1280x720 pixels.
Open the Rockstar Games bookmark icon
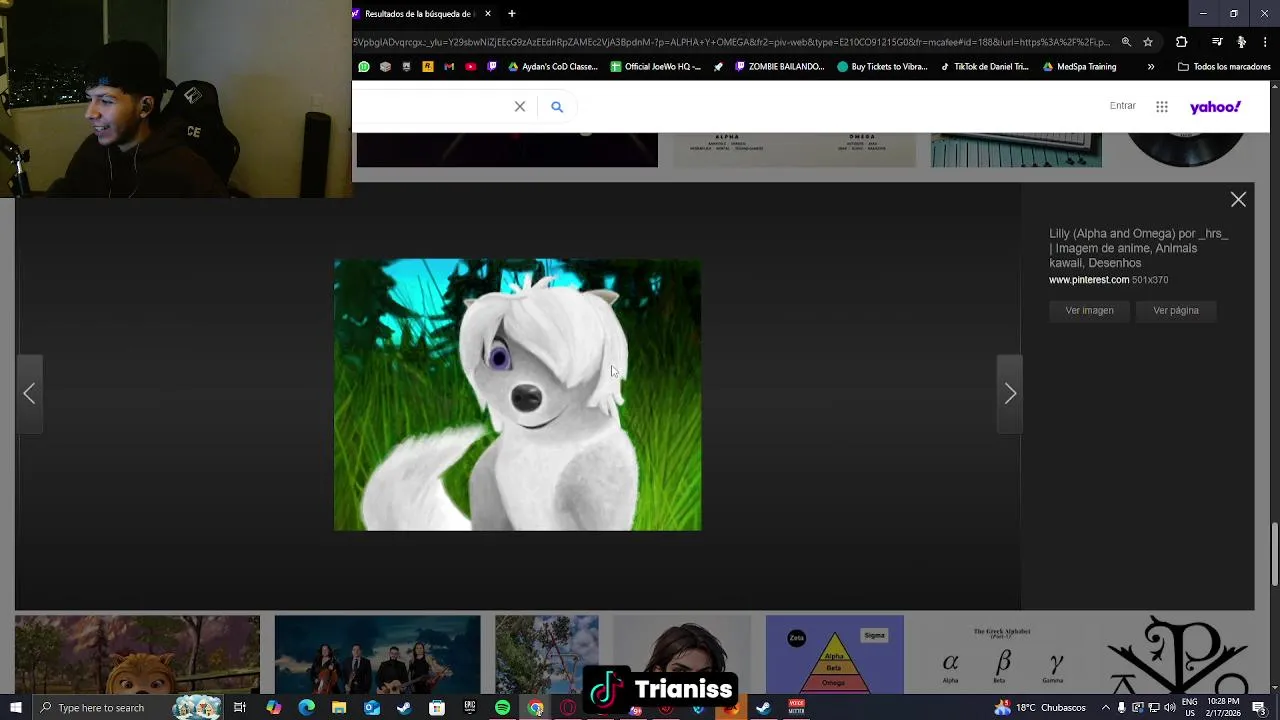(428, 67)
